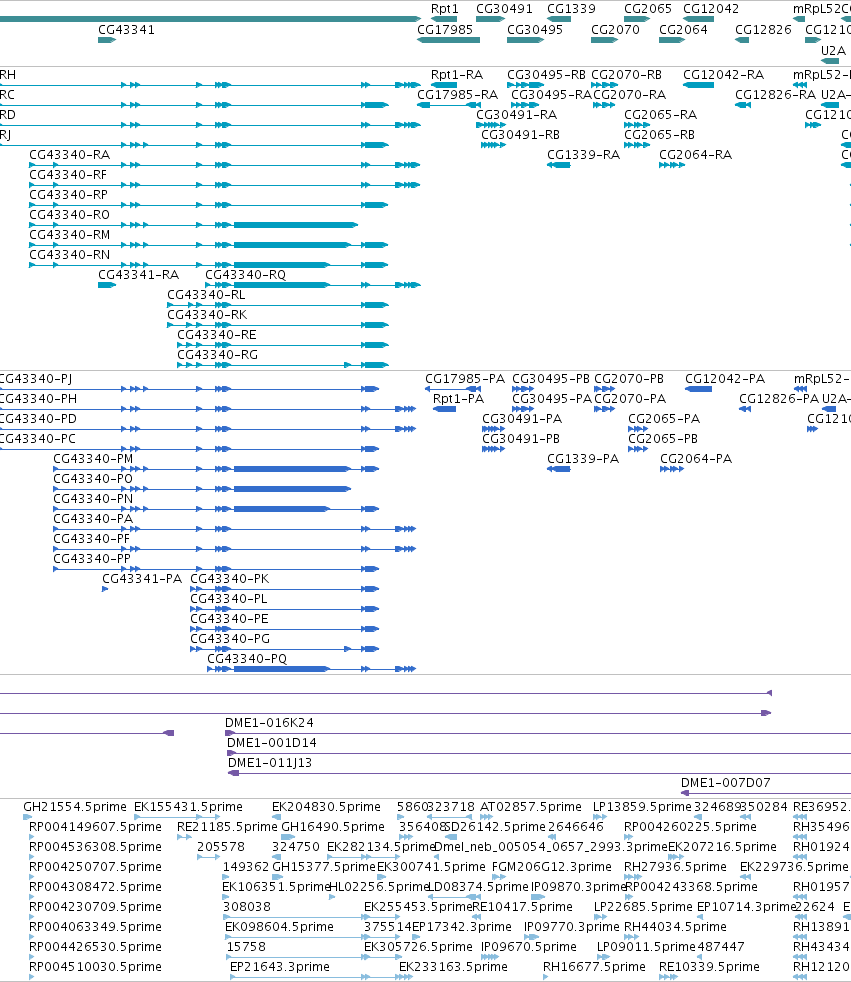Open EST EK098604.5prime

click(x=279, y=927)
